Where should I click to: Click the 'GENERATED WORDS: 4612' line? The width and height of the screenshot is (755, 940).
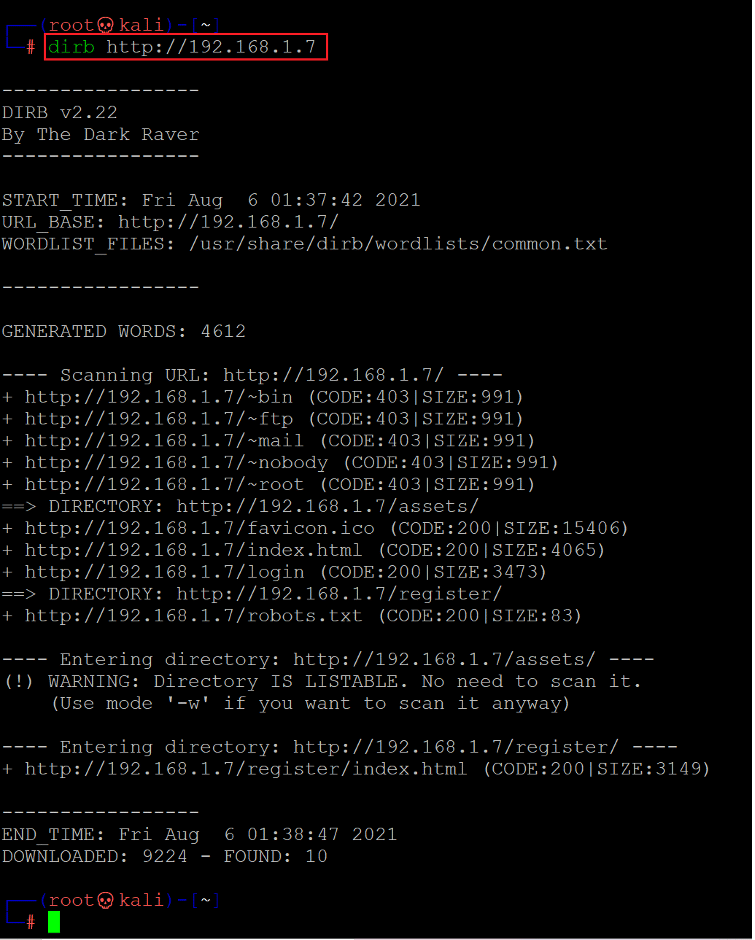(124, 331)
